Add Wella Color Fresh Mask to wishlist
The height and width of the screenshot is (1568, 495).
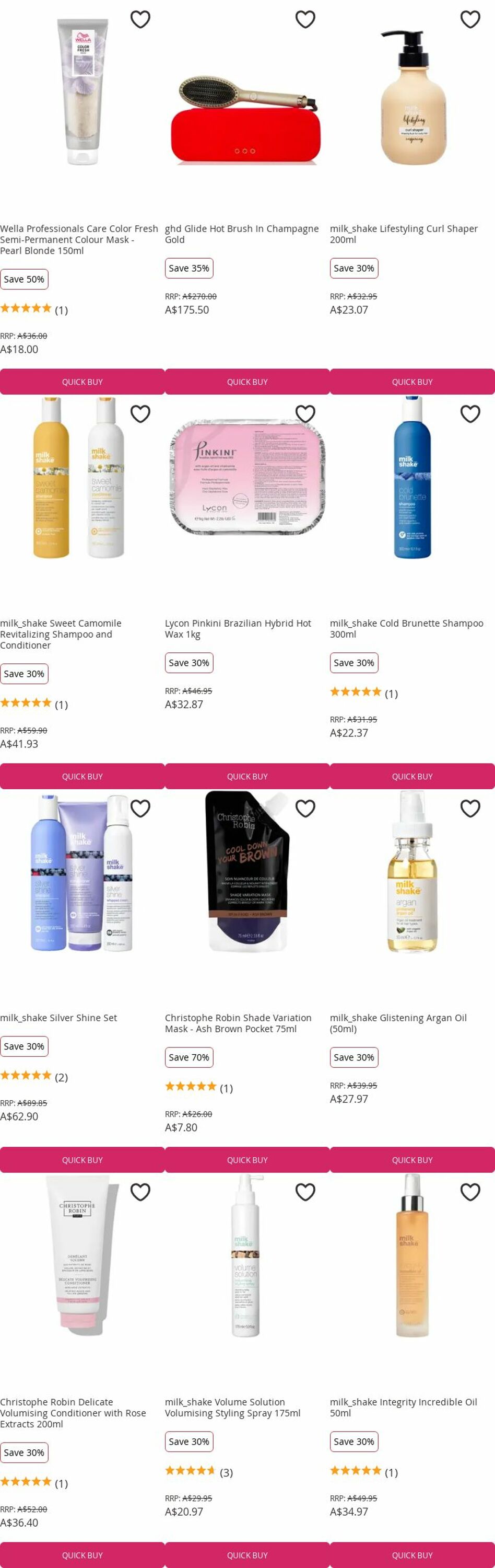click(140, 19)
